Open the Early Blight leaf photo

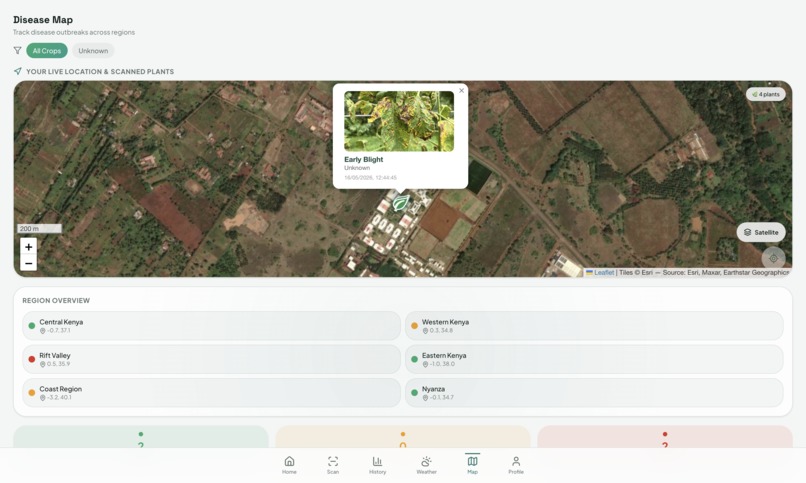click(x=399, y=121)
